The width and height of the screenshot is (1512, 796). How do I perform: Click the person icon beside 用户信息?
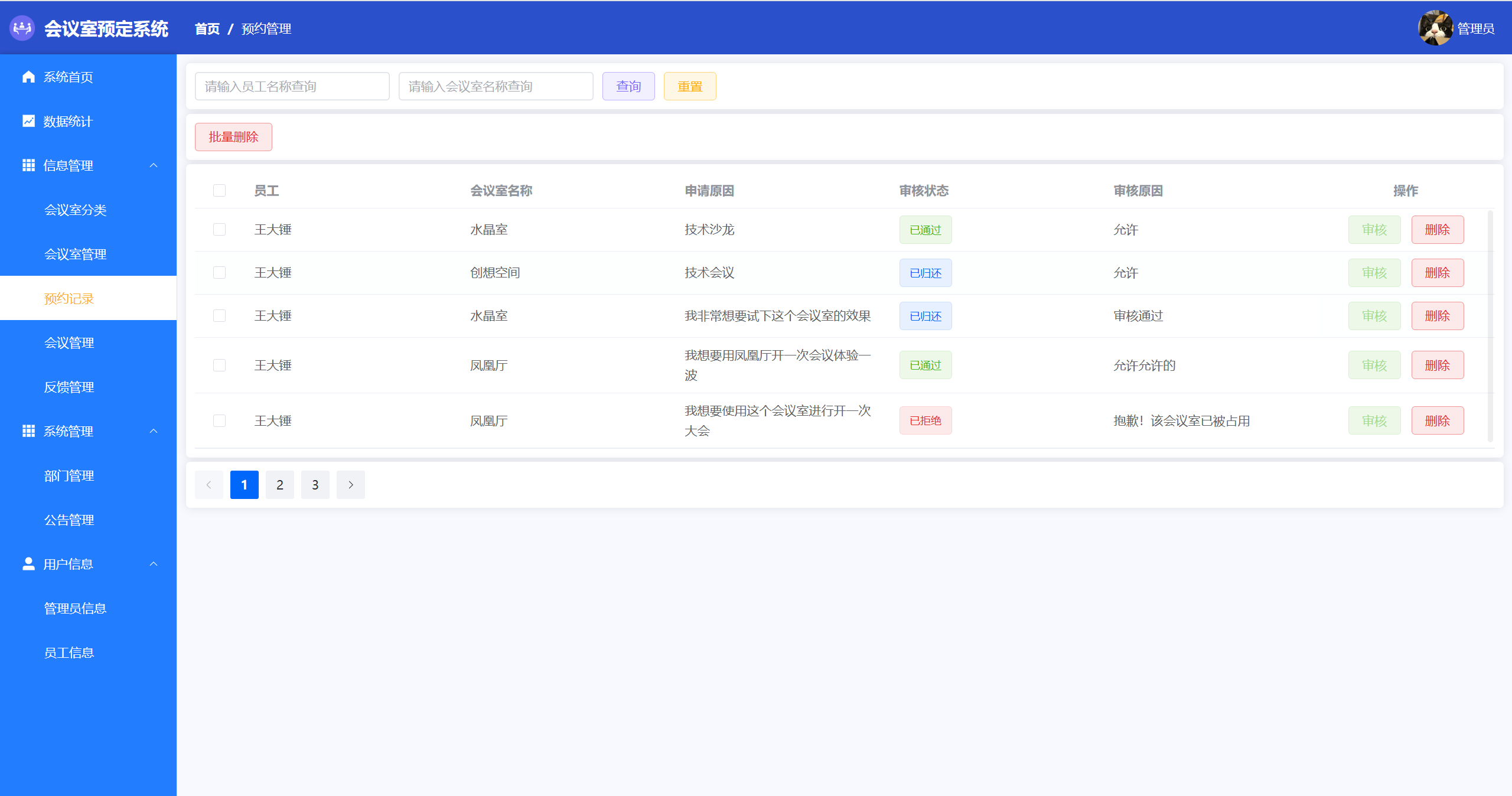coord(28,564)
